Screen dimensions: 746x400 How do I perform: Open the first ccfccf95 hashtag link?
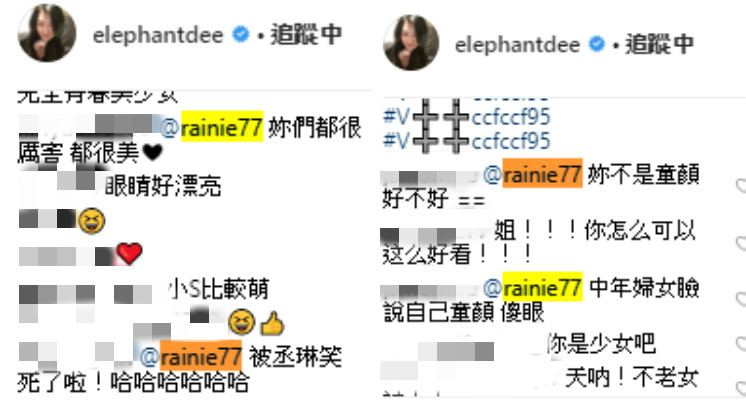(x=467, y=117)
